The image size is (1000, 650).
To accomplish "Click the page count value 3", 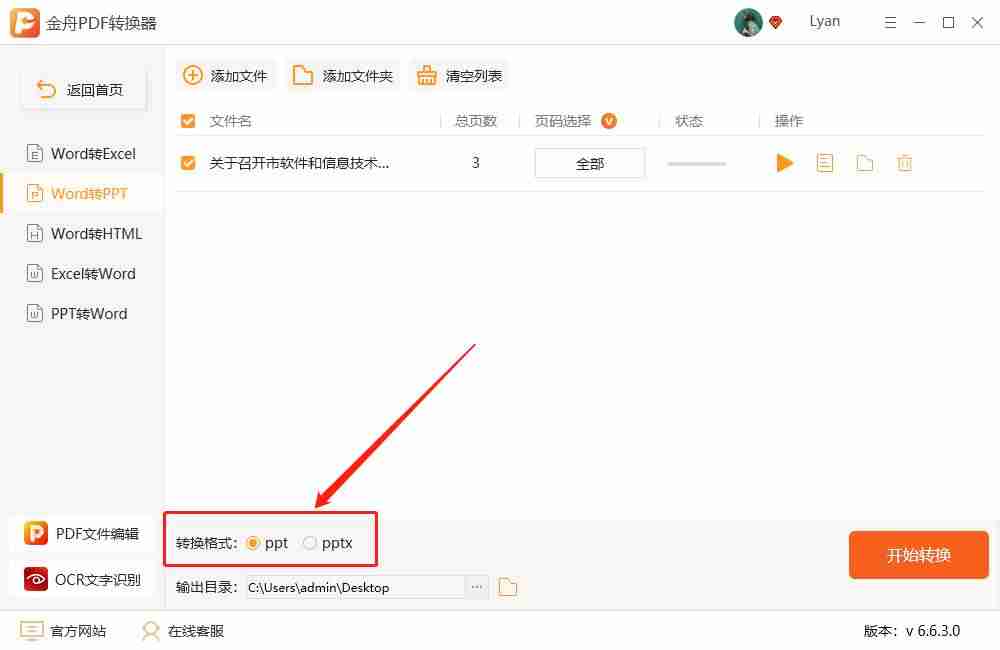I will click(x=475, y=163).
